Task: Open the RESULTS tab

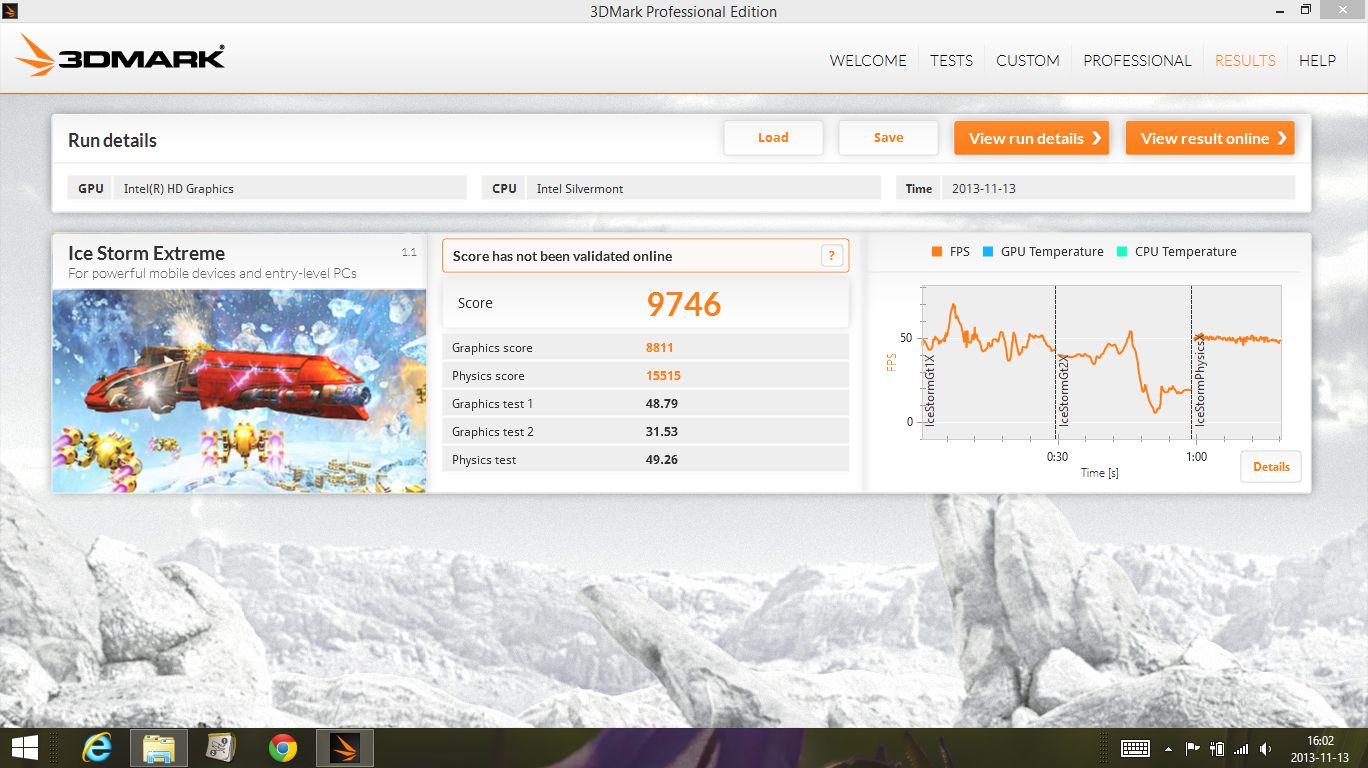Action: [x=1245, y=60]
